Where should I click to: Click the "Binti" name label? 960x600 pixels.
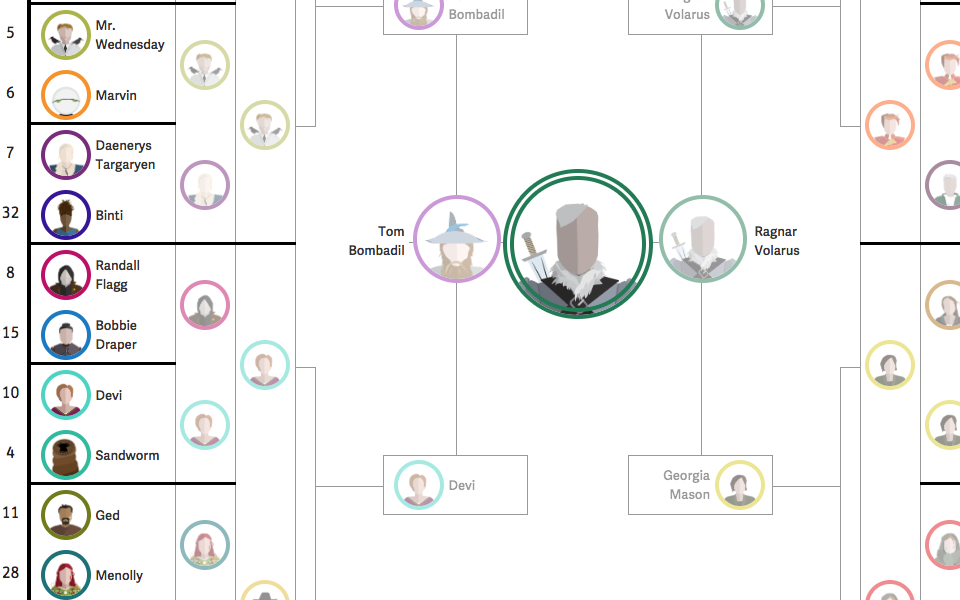pos(109,215)
